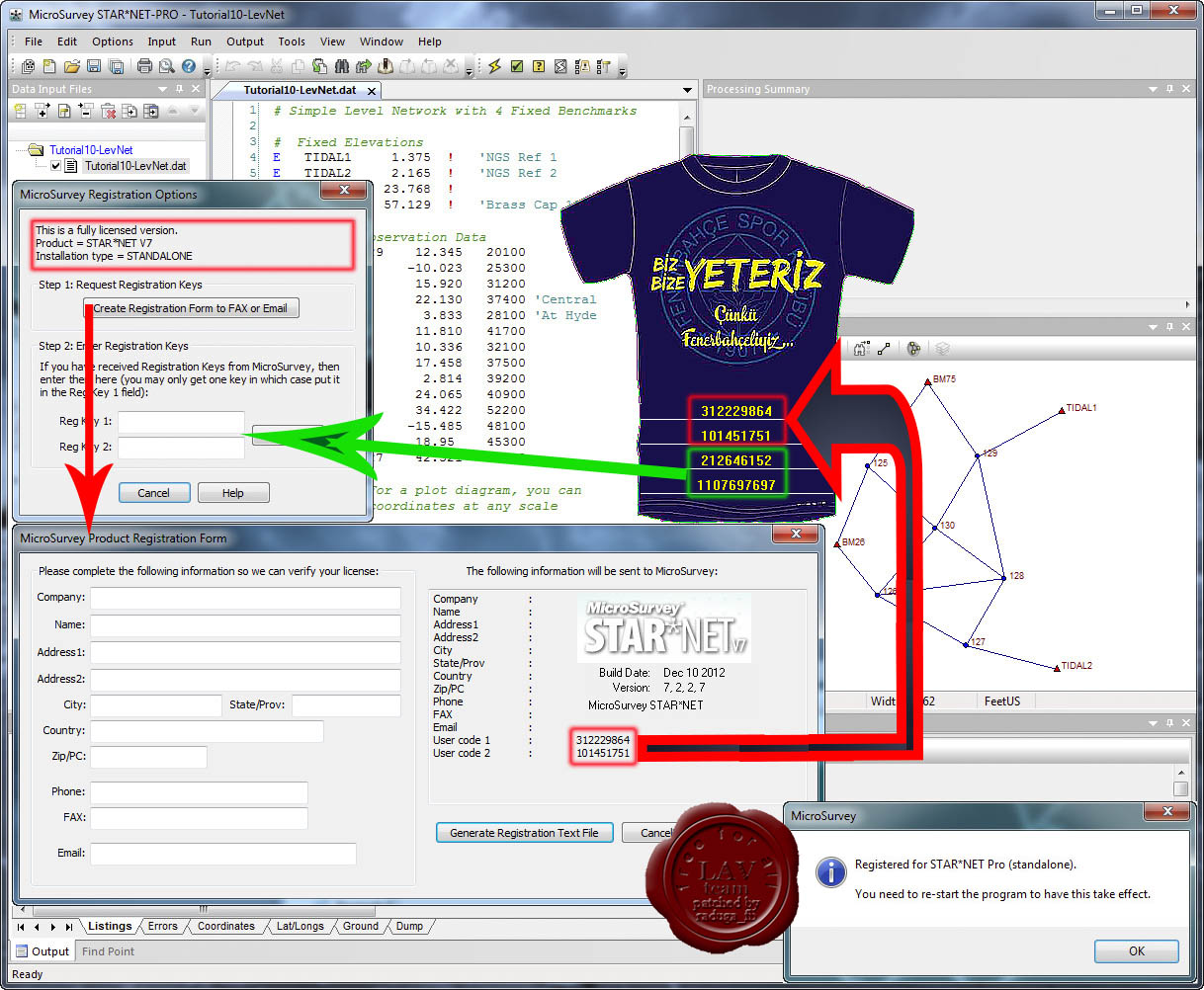Click the New Project toolbar icon
The image size is (1204, 990).
point(29,66)
